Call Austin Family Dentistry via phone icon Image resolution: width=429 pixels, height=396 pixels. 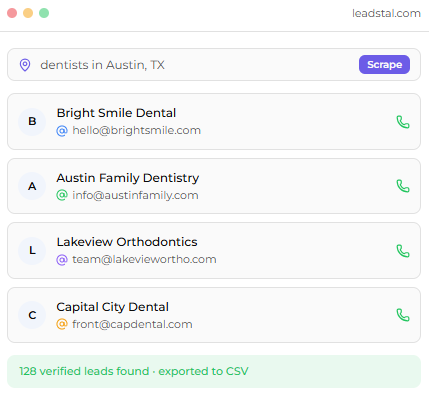(x=403, y=186)
